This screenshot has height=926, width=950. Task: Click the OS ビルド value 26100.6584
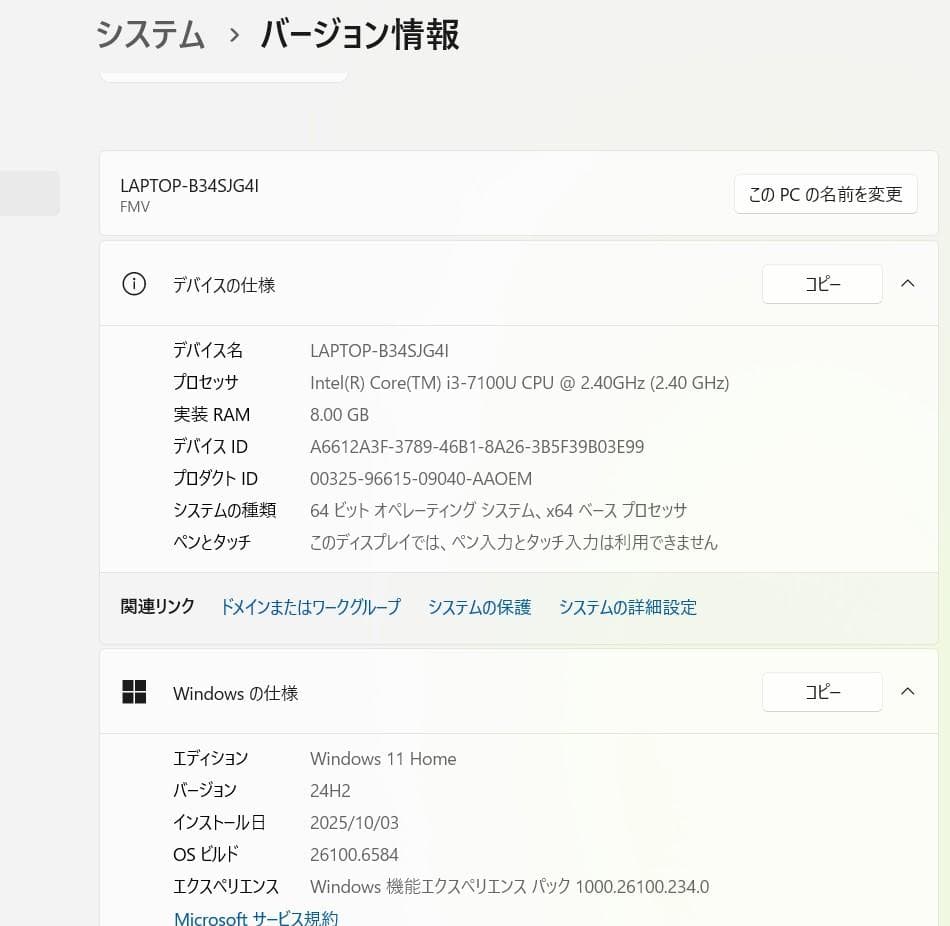354,854
